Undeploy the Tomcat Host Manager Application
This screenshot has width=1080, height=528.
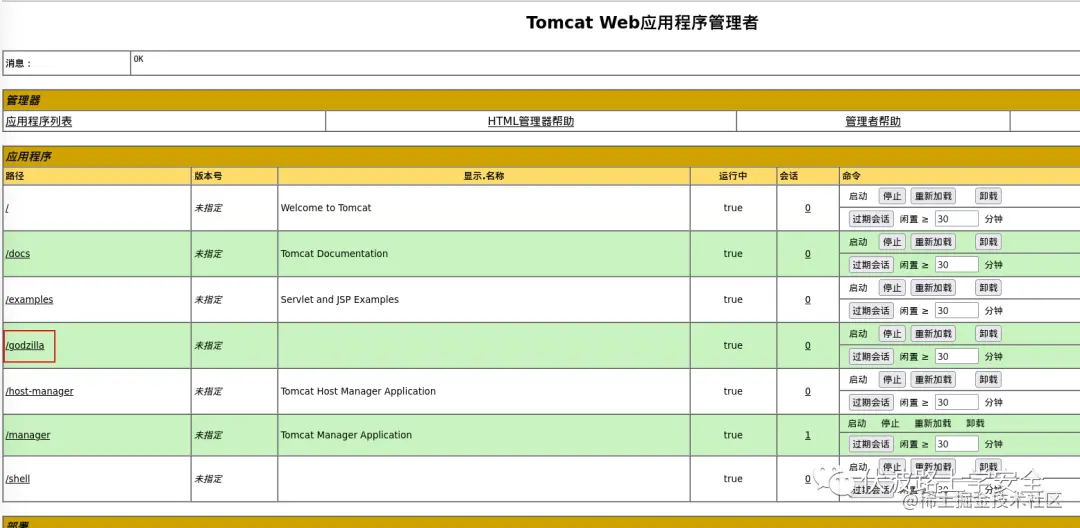pyautogui.click(x=988, y=380)
